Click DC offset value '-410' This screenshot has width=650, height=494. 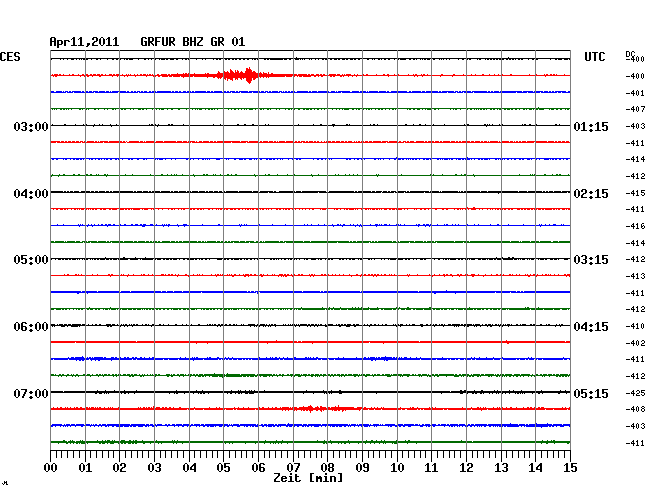click(x=635, y=326)
